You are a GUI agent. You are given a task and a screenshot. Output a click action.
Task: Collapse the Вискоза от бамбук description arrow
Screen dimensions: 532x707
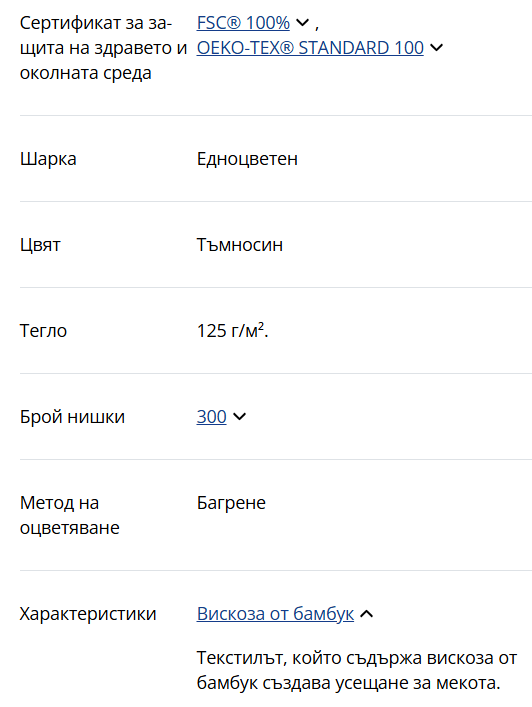(x=367, y=614)
